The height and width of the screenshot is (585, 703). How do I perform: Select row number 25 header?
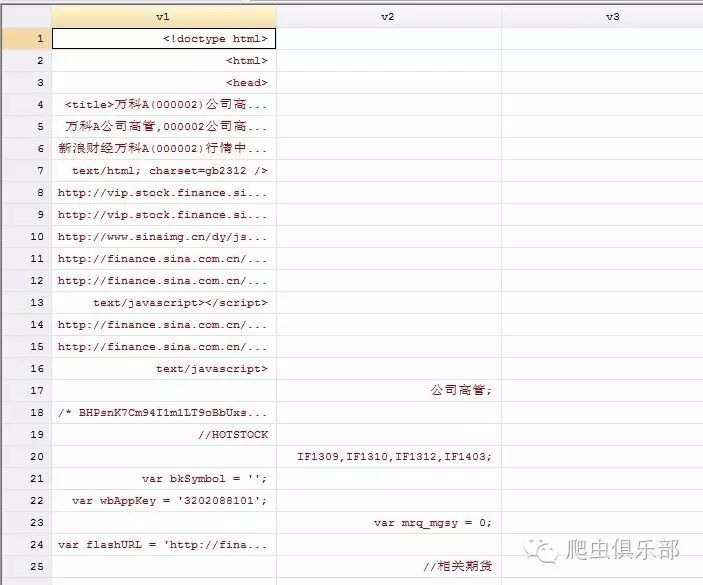coord(27,566)
